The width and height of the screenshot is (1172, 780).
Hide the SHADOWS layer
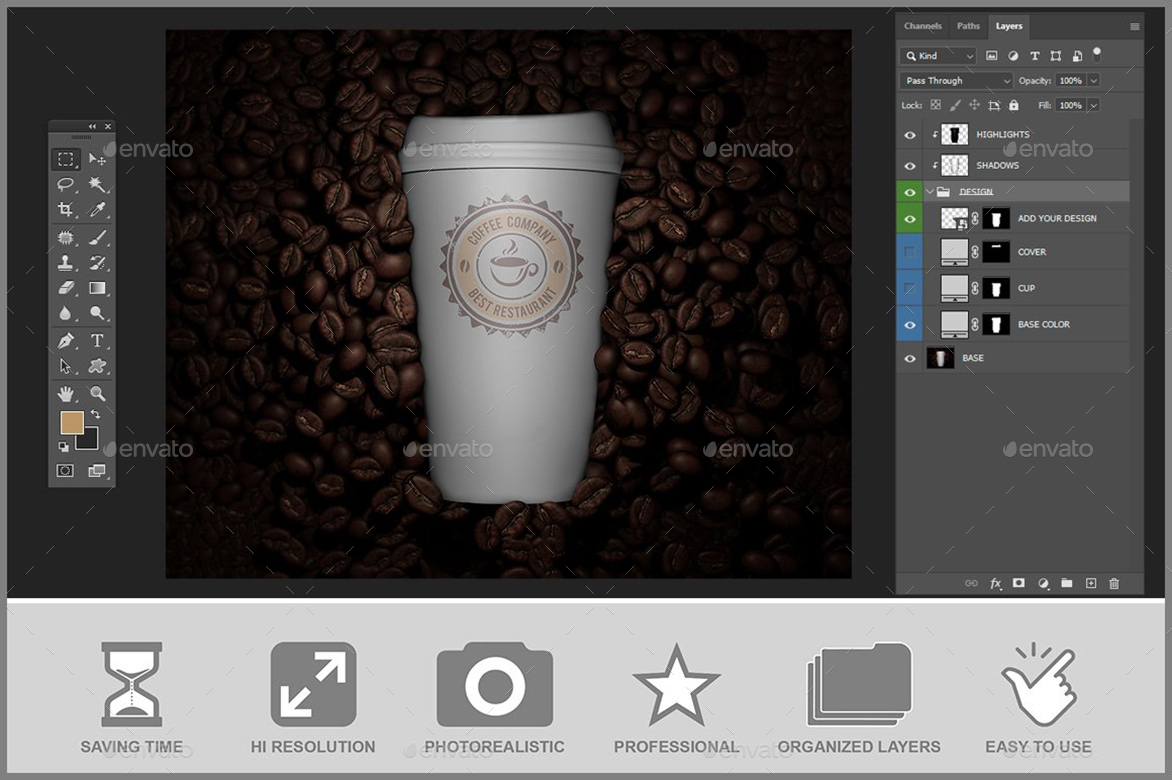(x=910, y=166)
